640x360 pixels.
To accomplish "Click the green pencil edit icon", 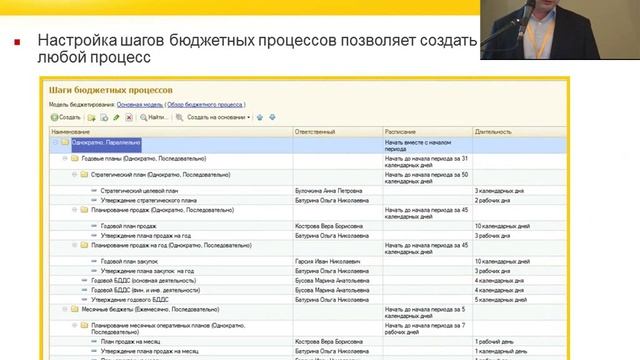I will [x=116, y=118].
